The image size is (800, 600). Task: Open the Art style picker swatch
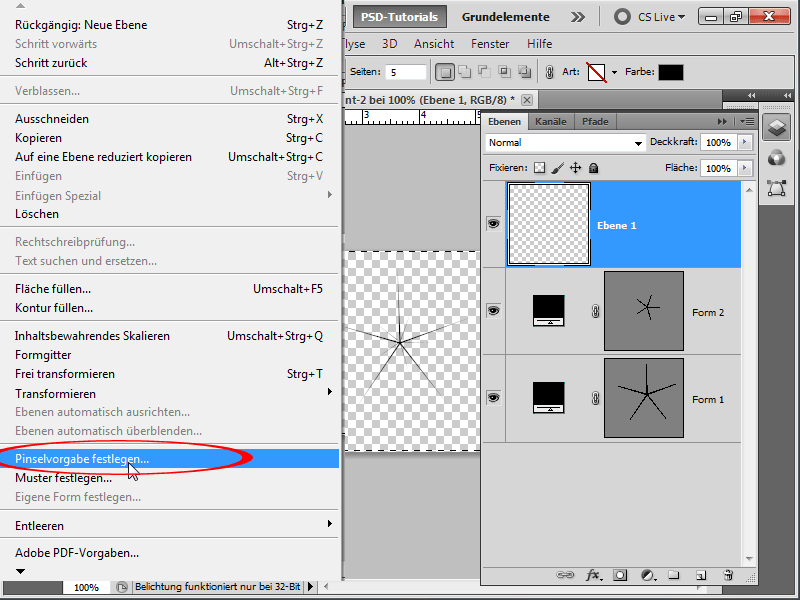(x=596, y=72)
